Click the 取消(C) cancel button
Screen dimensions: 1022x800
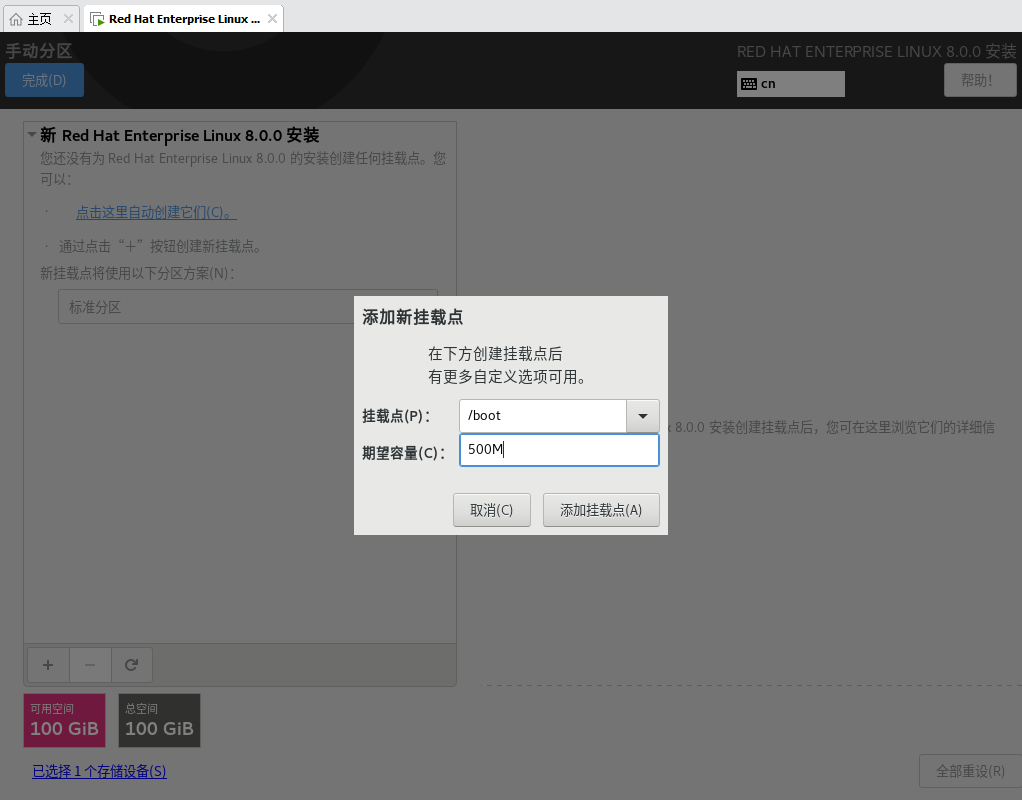pos(491,510)
